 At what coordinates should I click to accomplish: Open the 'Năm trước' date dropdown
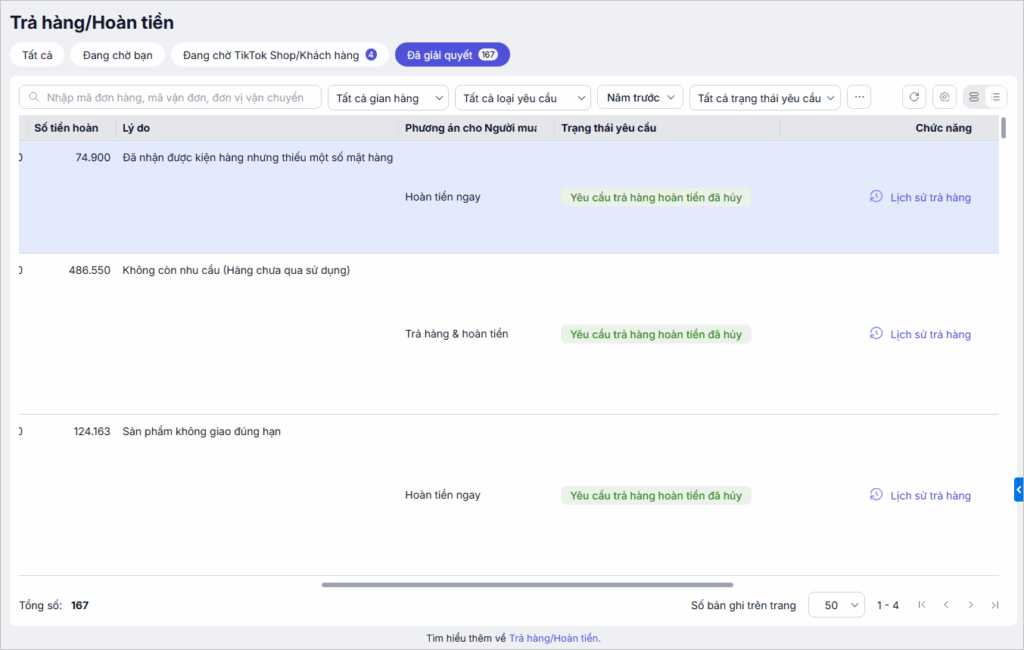click(640, 97)
